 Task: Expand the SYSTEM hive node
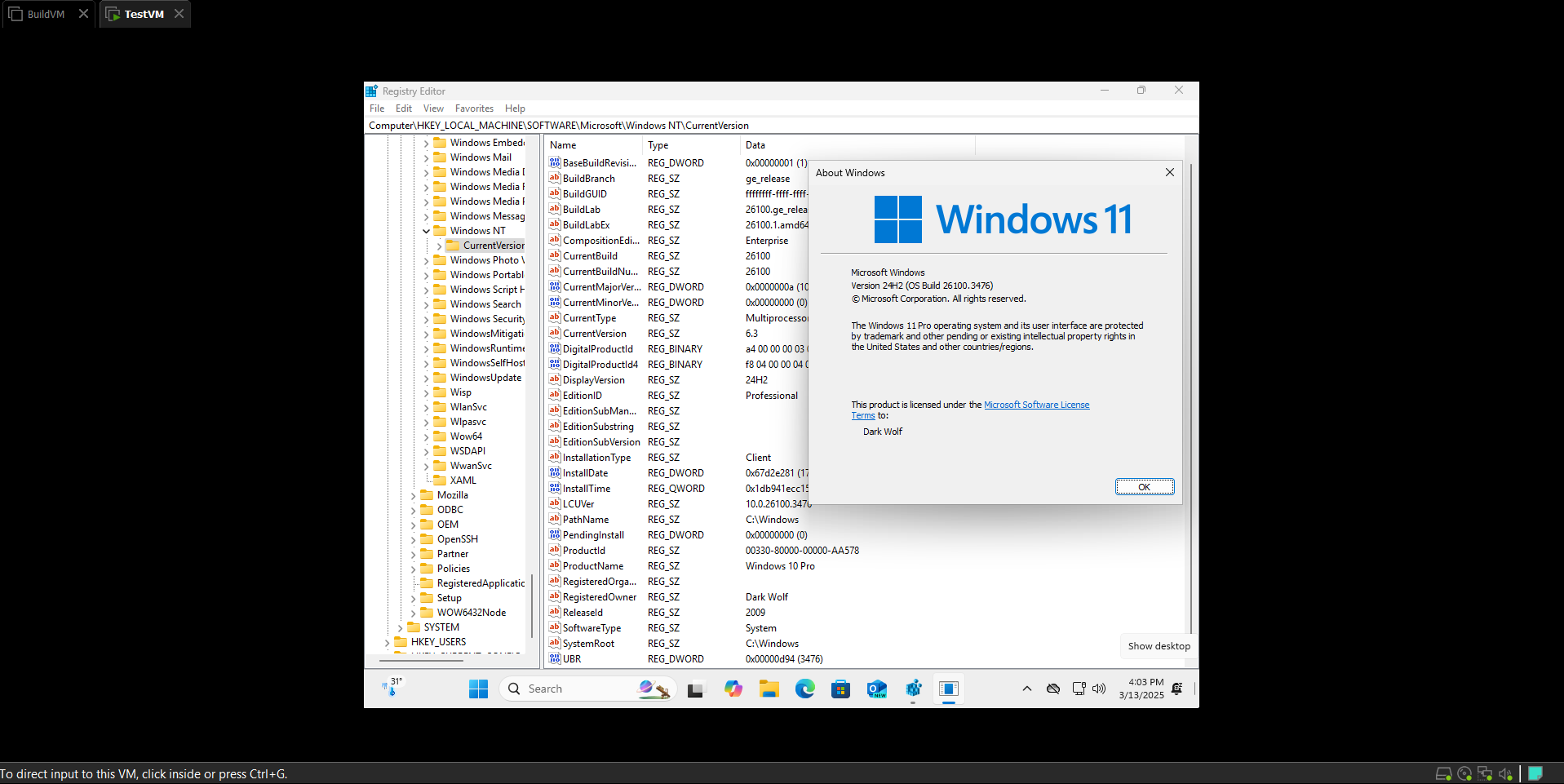(x=400, y=627)
